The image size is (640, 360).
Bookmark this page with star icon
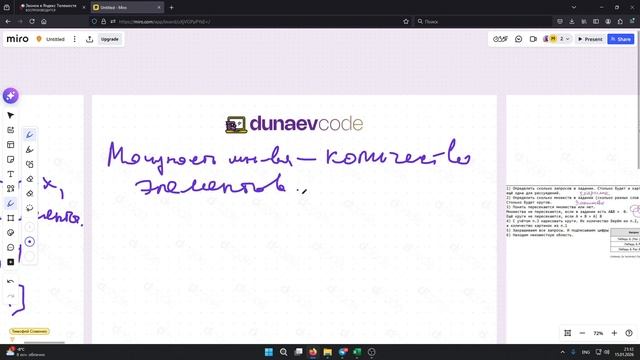406,21
